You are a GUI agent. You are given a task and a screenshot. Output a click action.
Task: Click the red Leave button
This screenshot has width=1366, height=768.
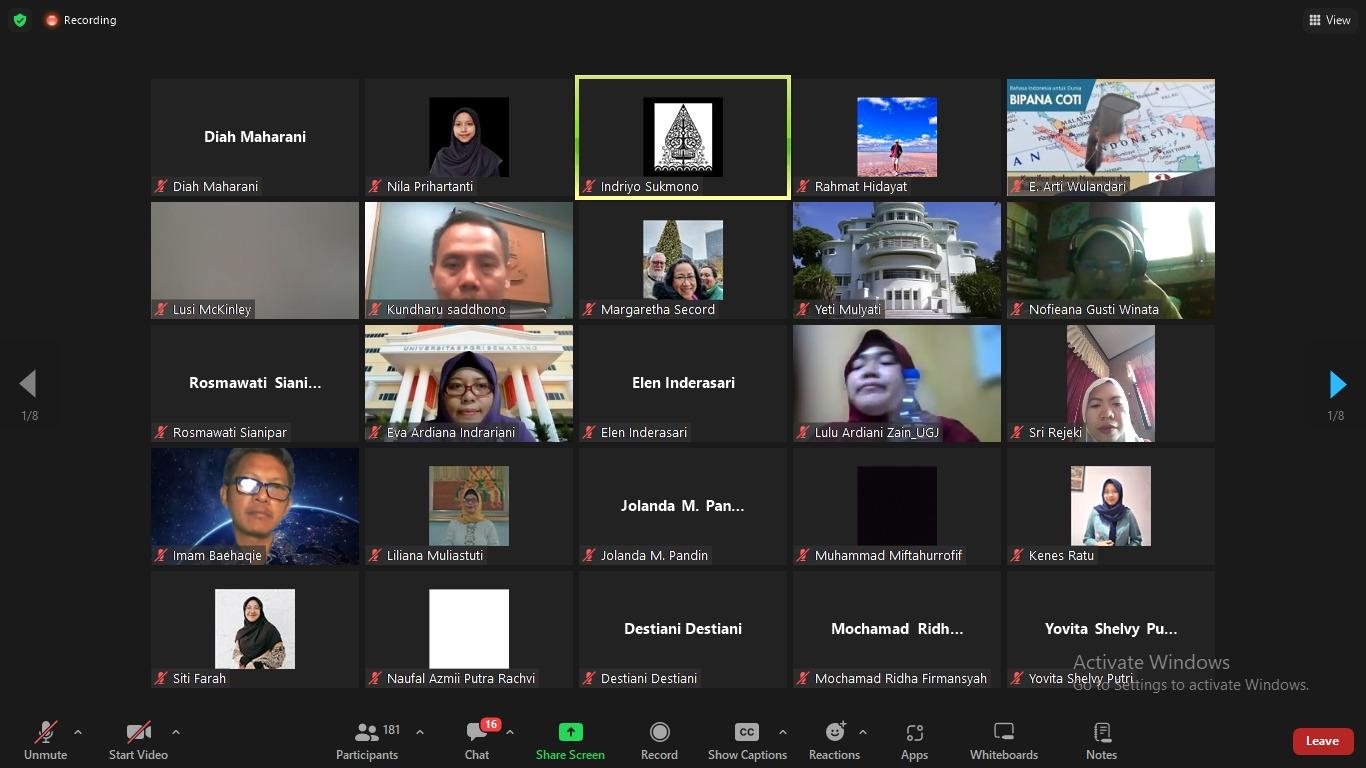pyautogui.click(x=1322, y=741)
